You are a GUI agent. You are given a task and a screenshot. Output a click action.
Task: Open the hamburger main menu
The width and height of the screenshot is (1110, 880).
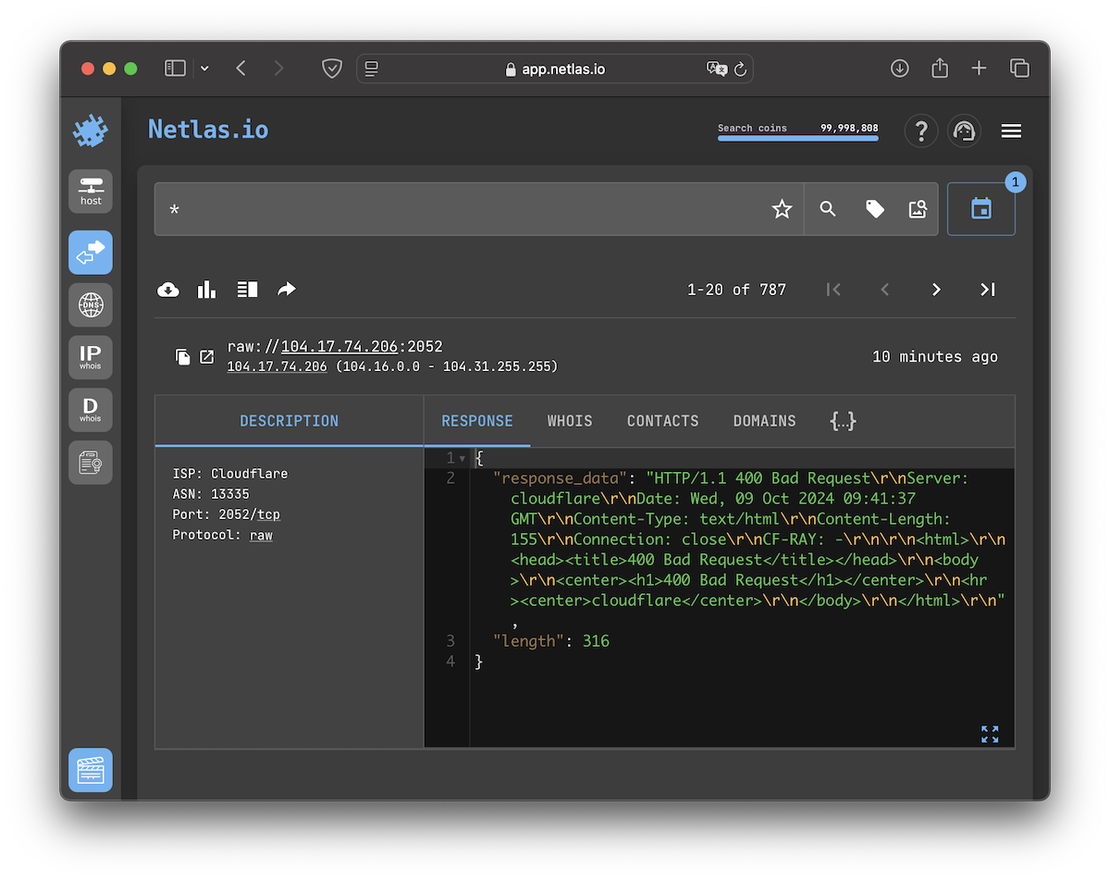tap(1011, 131)
